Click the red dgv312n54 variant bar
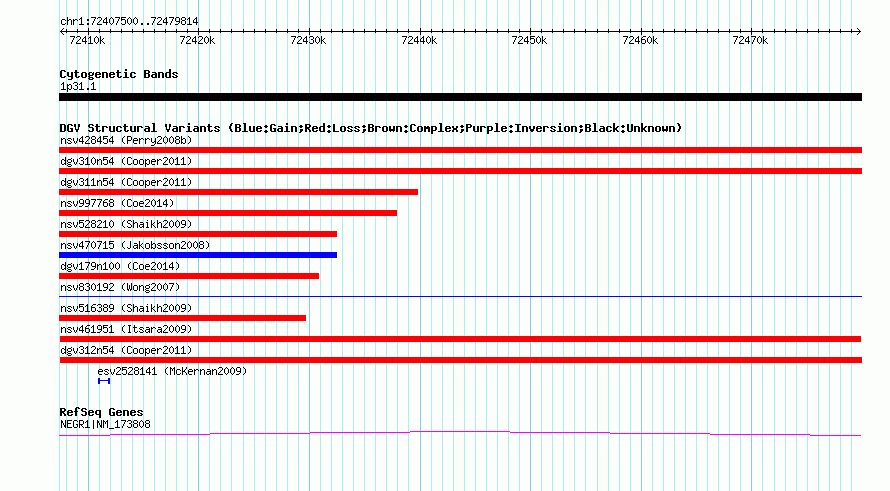Image resolution: width=890 pixels, height=491 pixels. (460, 360)
